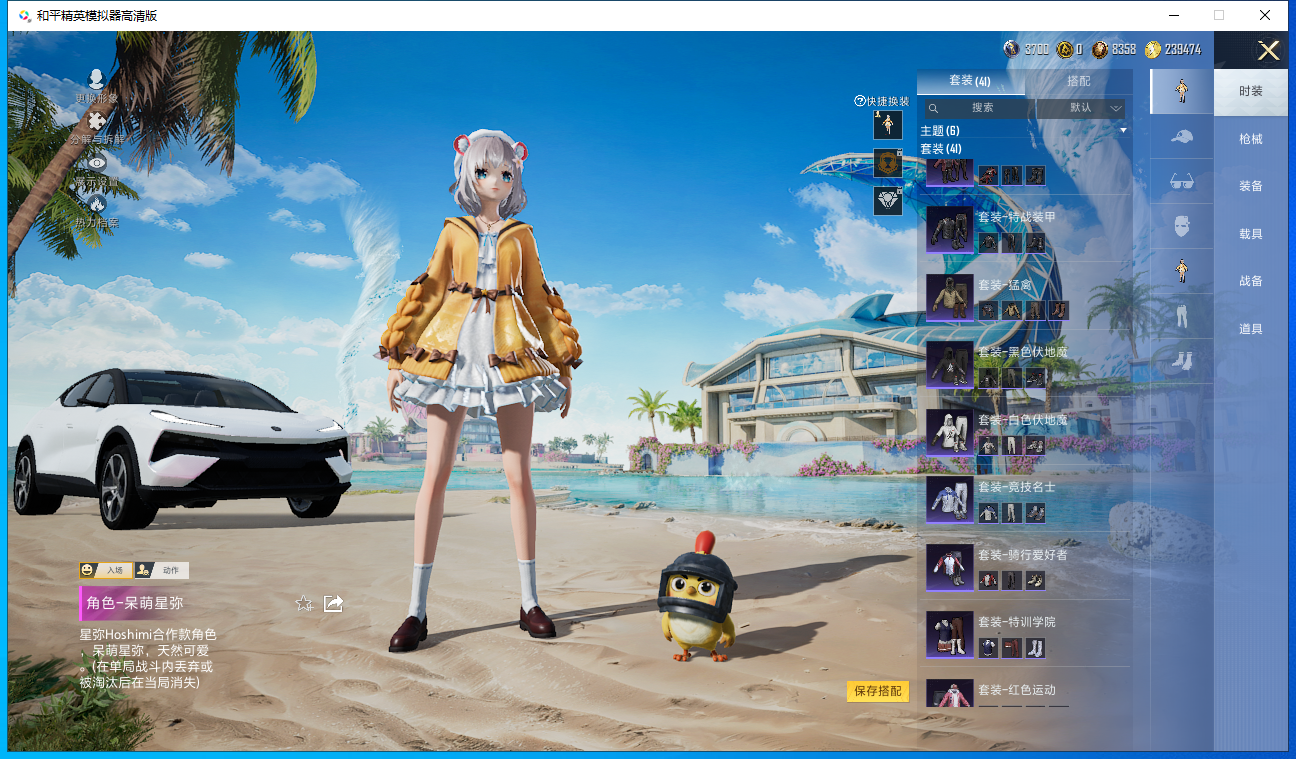Select the locked trophy quick-change slot
1296x759 pixels.
coord(888,163)
